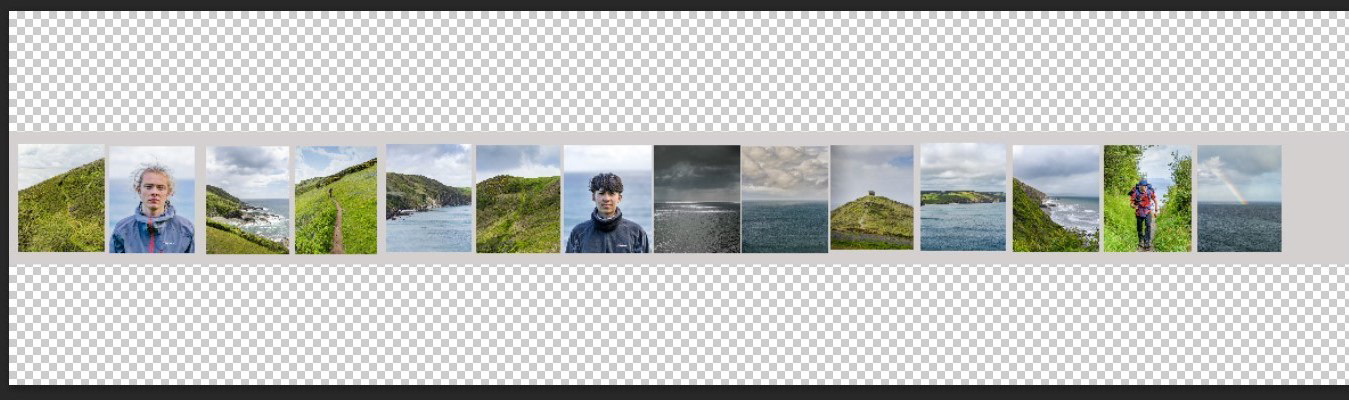Screen dimensions: 1349x400
Task: Select the rainbow over sea photo
Action: pyautogui.click(x=1239, y=198)
